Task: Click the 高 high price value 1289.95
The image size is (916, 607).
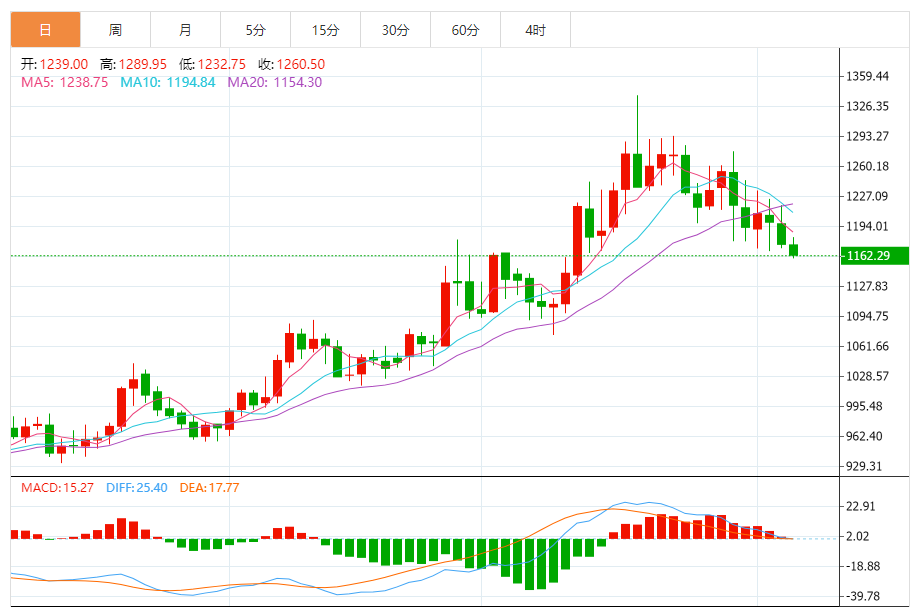Action: coord(135,64)
